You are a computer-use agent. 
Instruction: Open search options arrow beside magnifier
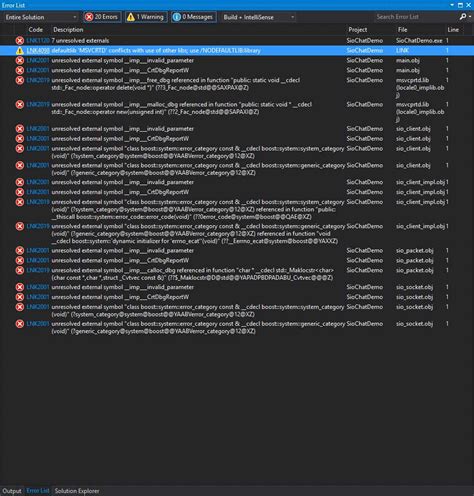[470, 17]
